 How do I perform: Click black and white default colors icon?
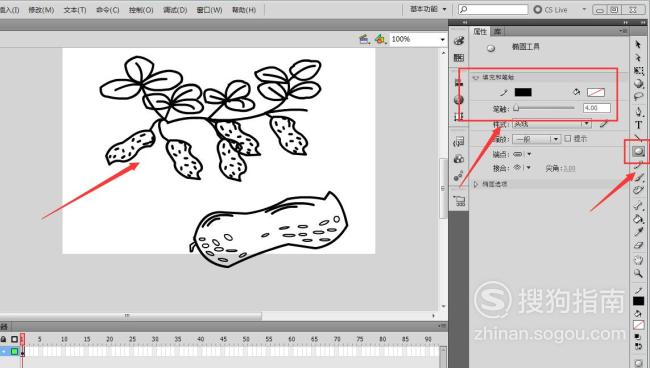pos(638,337)
